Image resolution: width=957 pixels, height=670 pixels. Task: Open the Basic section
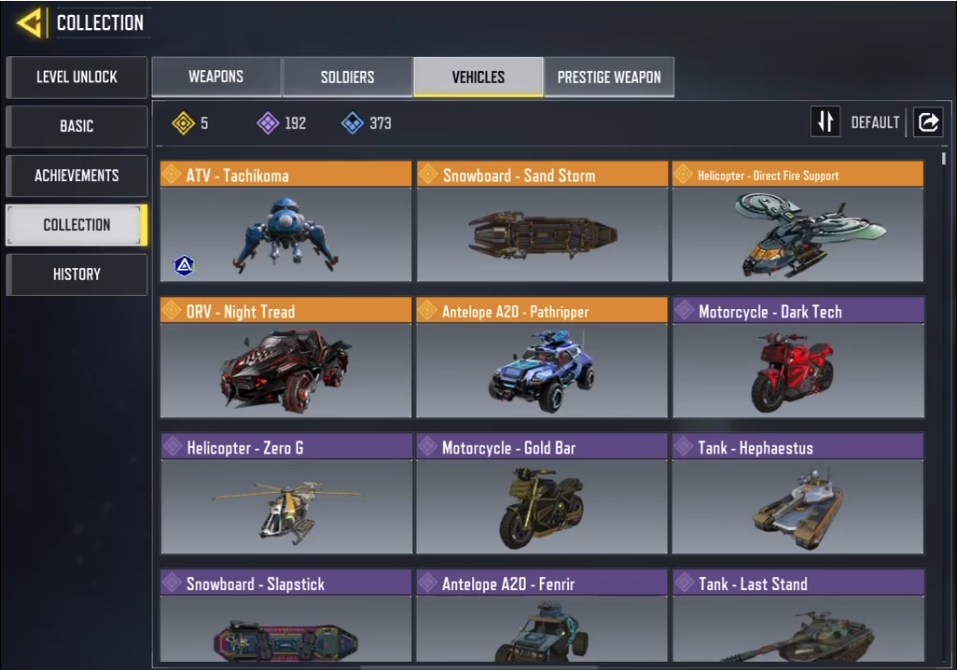pyautogui.click(x=77, y=126)
